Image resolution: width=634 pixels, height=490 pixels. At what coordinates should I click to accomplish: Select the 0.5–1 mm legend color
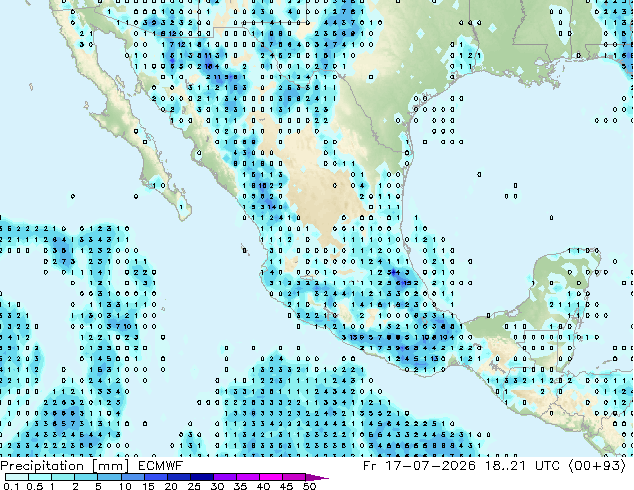click(x=40, y=477)
